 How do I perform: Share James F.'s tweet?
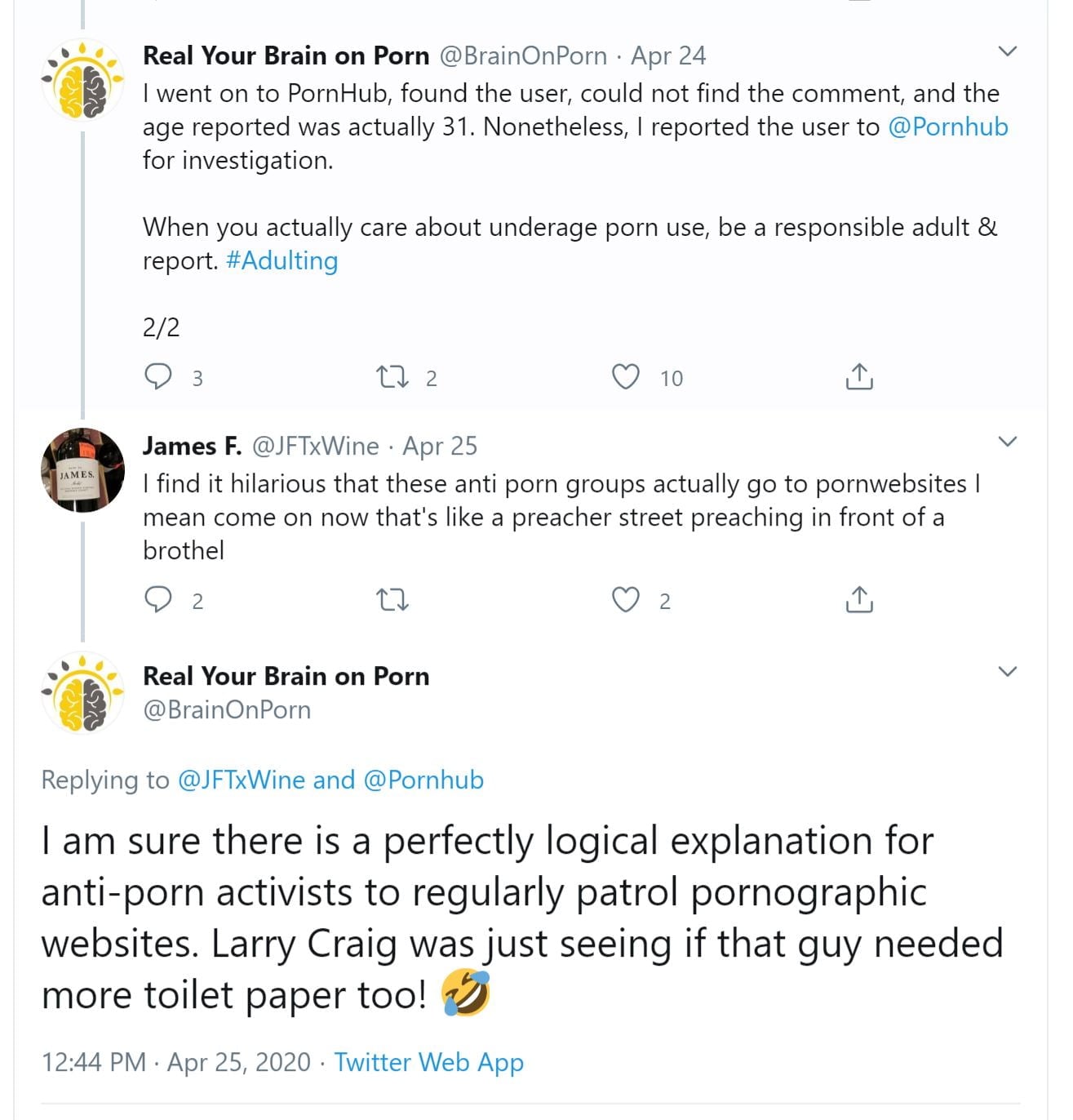859,600
